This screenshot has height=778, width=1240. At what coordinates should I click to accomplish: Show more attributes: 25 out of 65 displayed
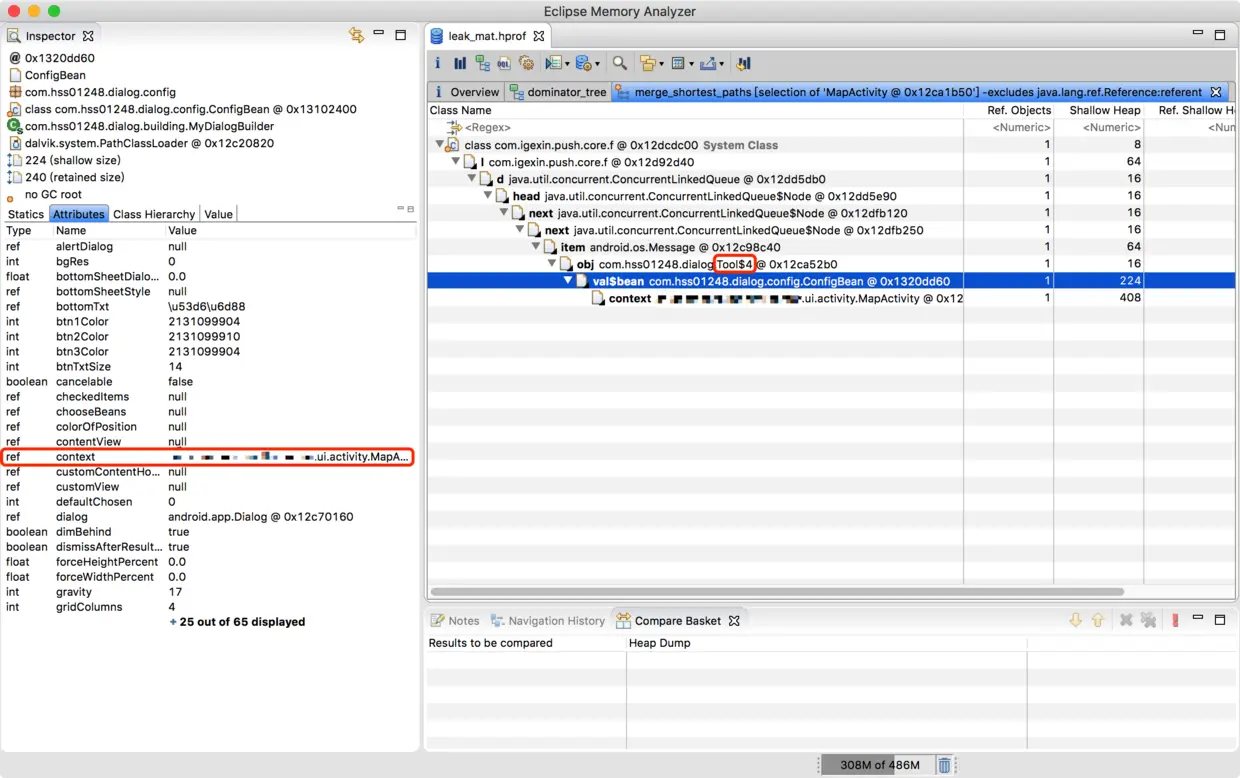click(x=238, y=622)
